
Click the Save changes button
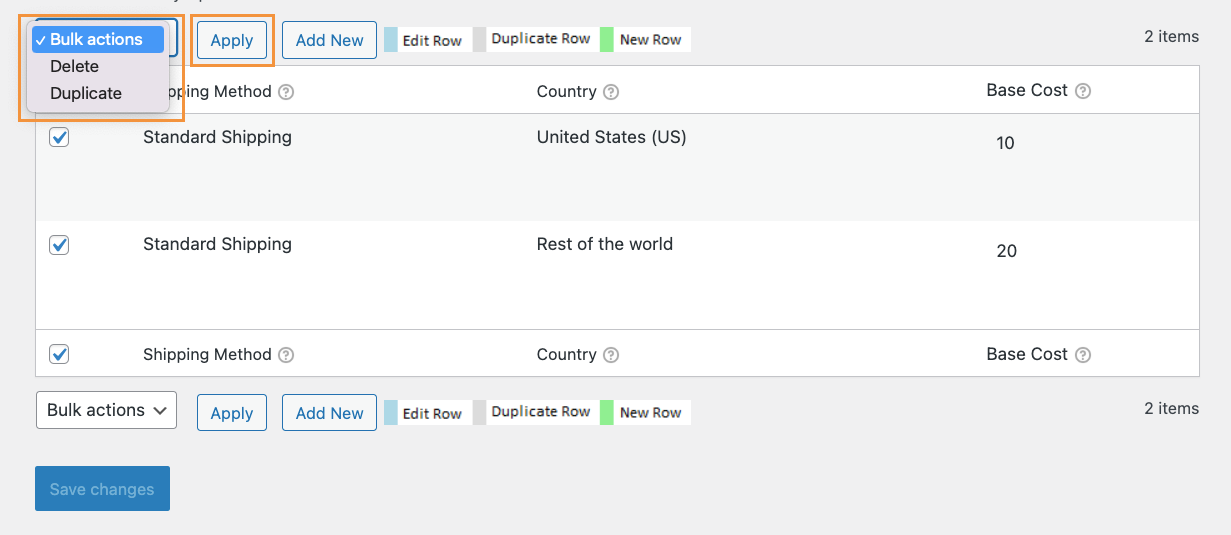[x=102, y=489]
